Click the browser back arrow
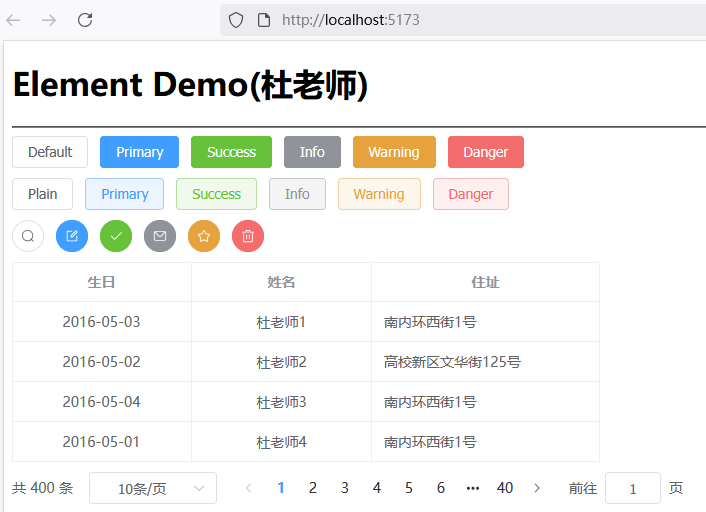This screenshot has height=512, width=706. click(x=14, y=20)
